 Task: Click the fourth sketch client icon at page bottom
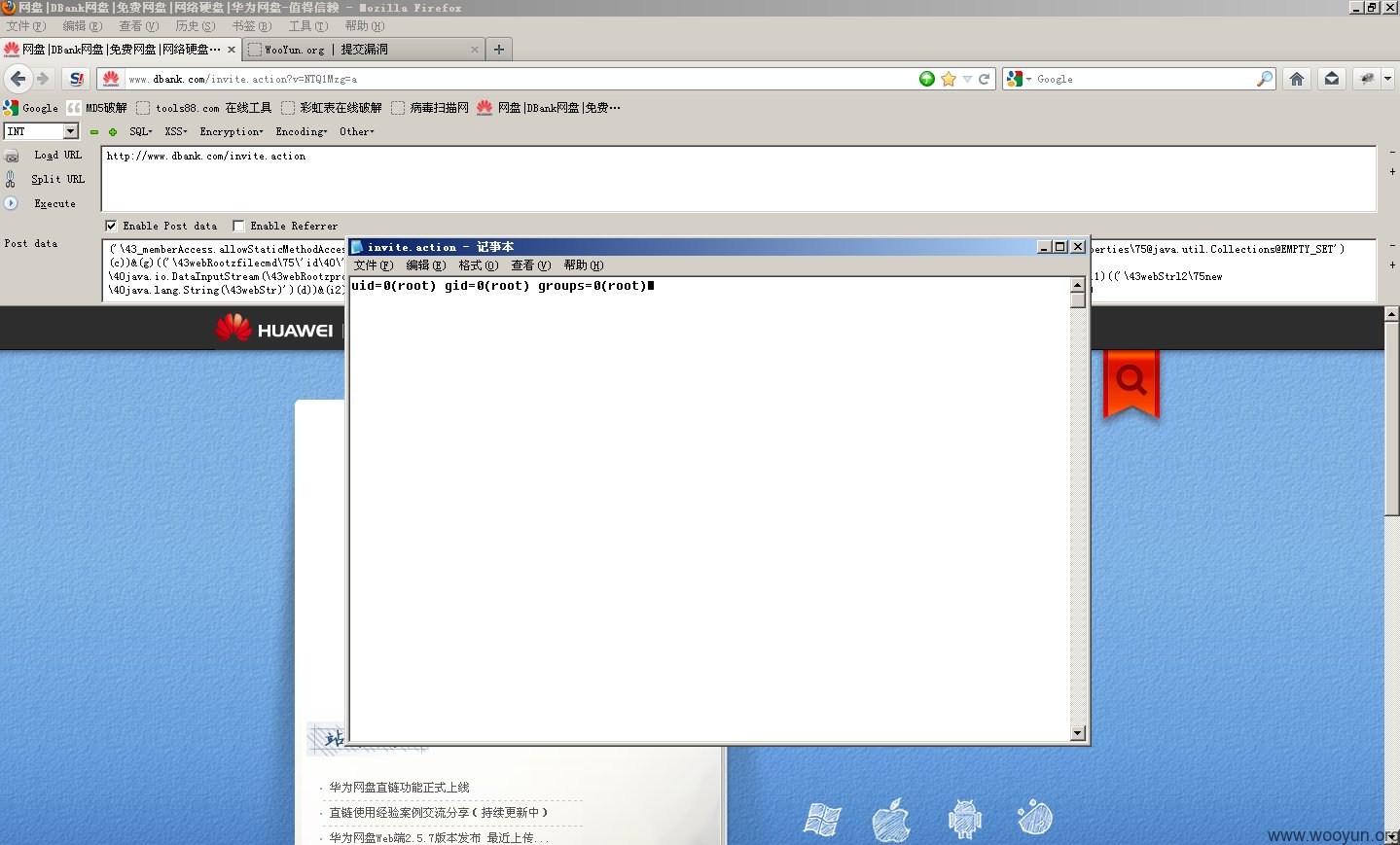tap(1035, 817)
